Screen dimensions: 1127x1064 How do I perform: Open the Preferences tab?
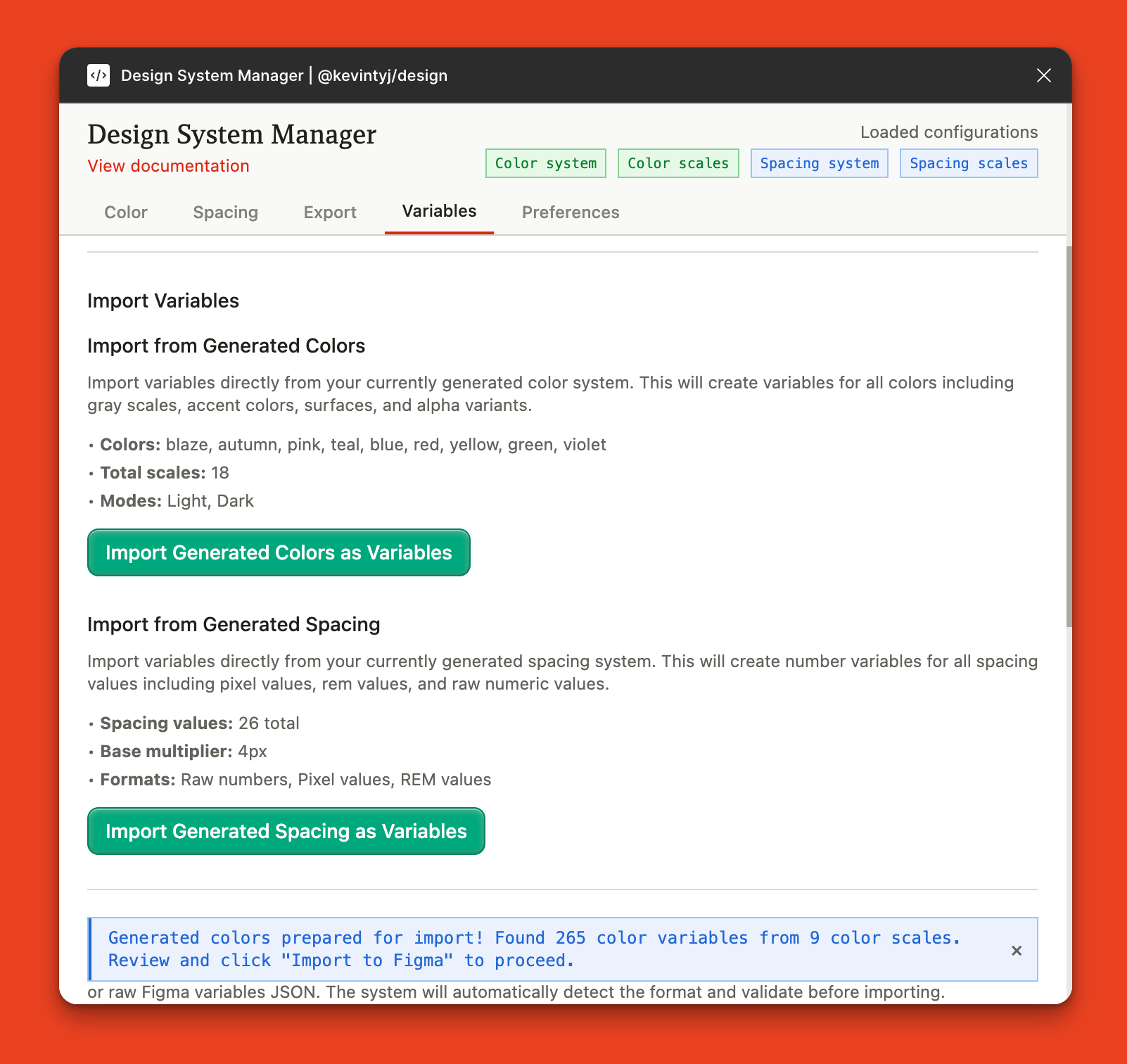[x=570, y=212]
